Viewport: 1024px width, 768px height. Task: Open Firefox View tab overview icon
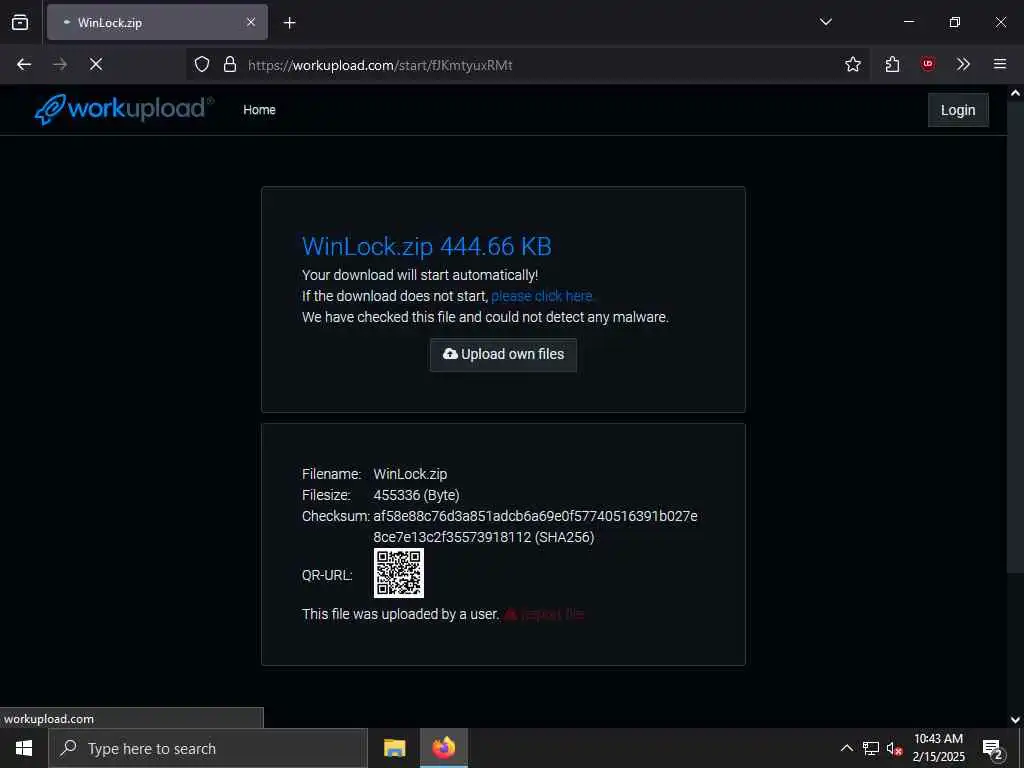click(x=20, y=22)
